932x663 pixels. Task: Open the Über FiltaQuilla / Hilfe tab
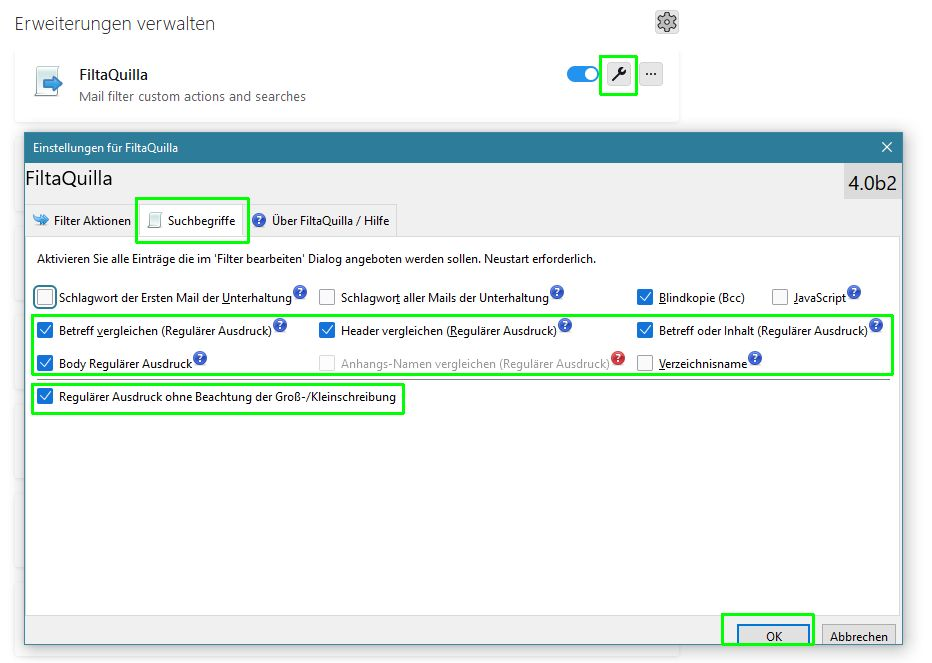click(321, 221)
